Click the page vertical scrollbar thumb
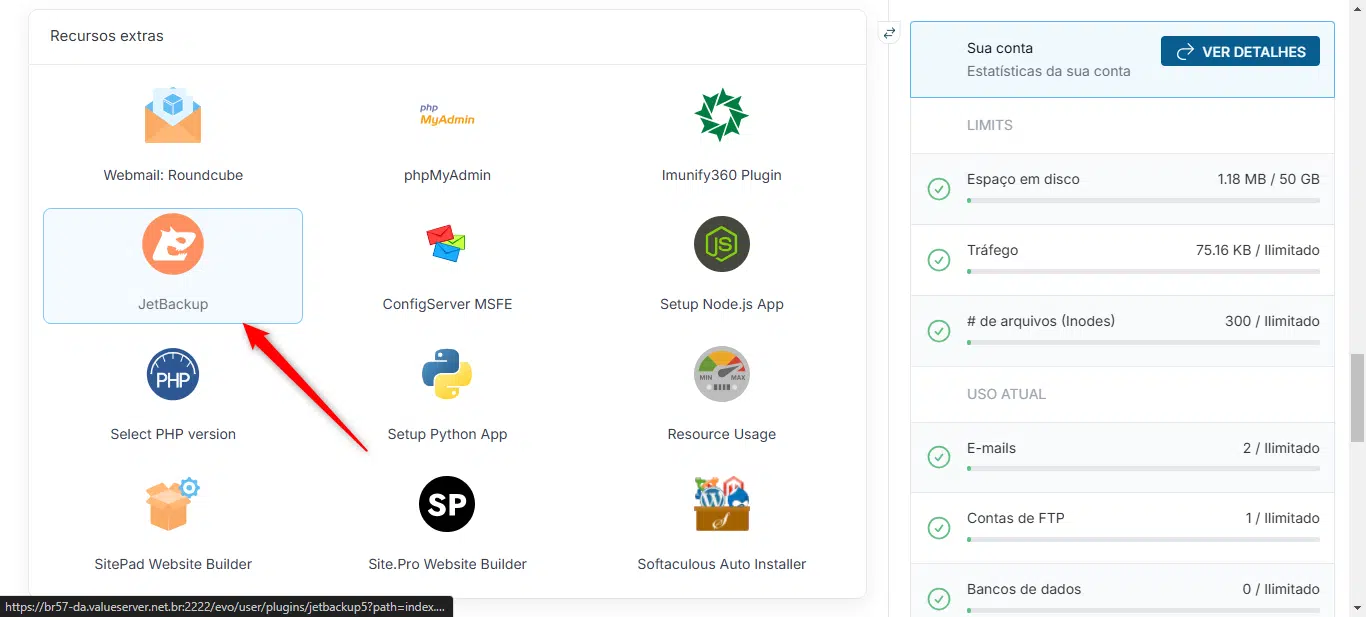 pyautogui.click(x=1357, y=397)
